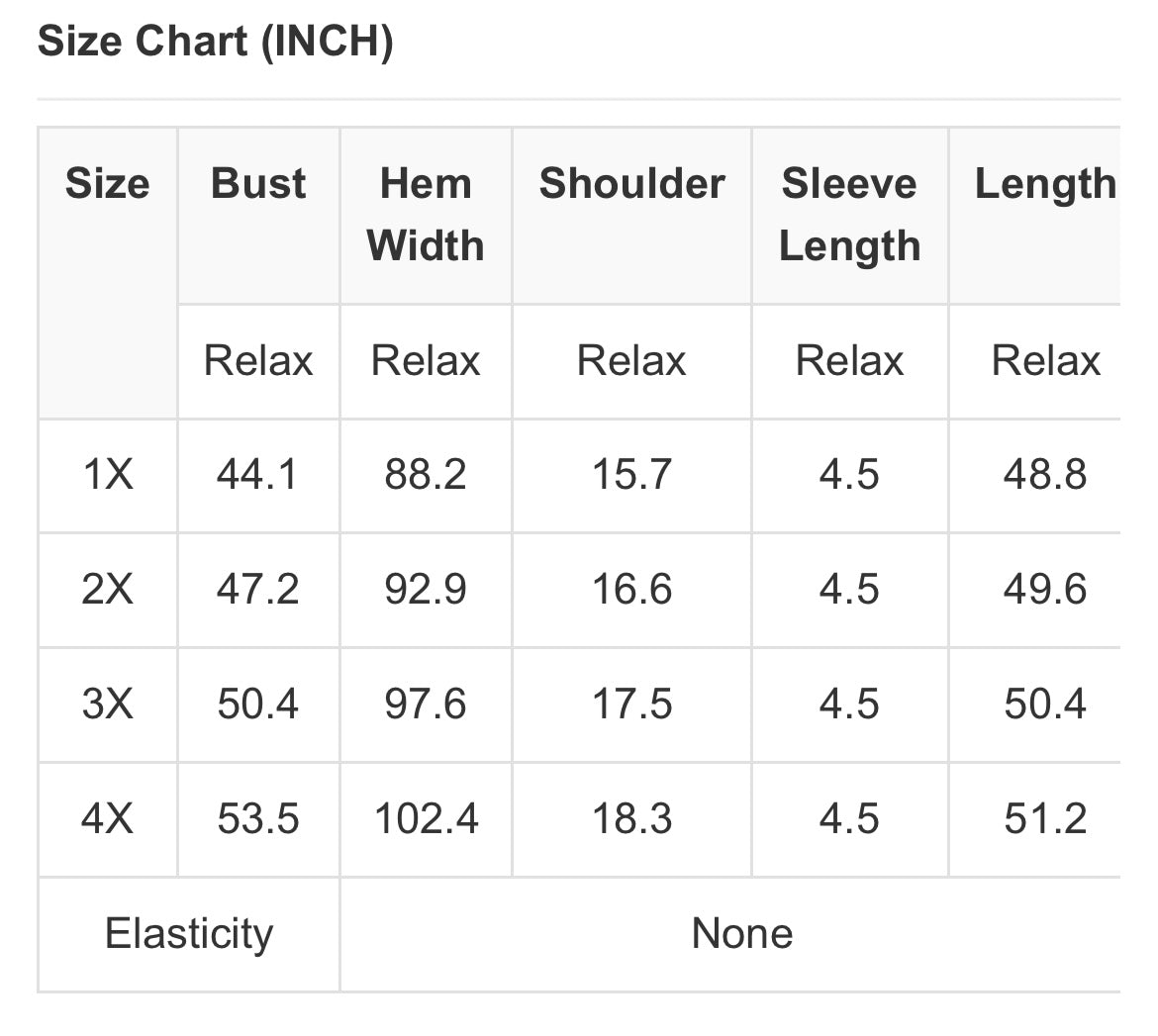Image resolution: width=1158 pixels, height=1036 pixels.
Task: Click the 4X size row label
Action: [x=107, y=819]
